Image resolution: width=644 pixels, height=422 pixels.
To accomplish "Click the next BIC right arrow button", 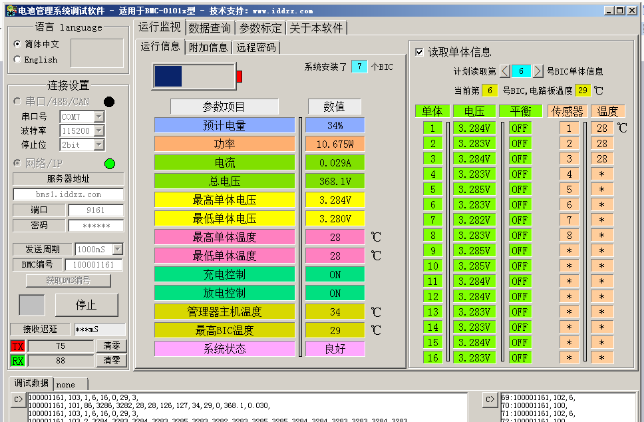I will click(x=538, y=71).
